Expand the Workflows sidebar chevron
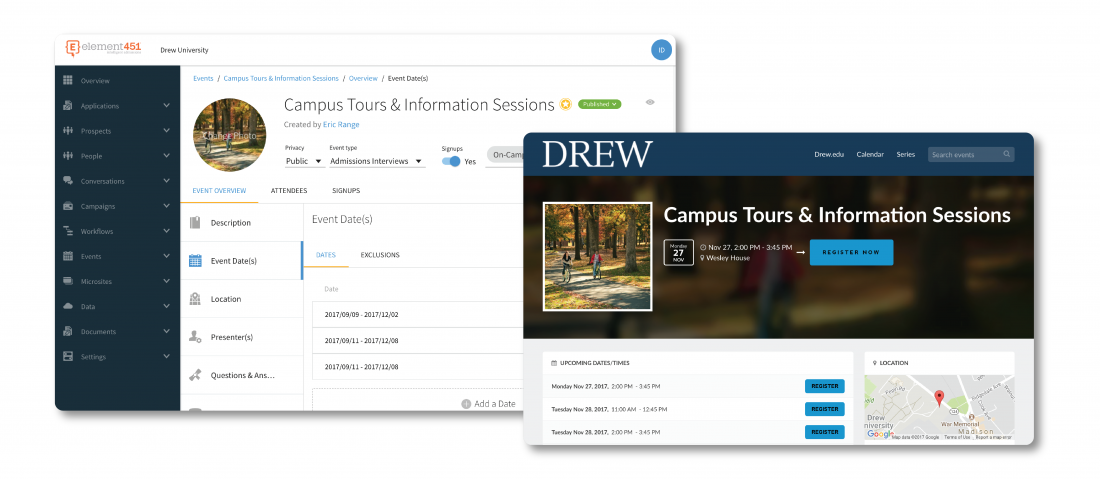Viewport: 1100px width, 479px height. 166,231
